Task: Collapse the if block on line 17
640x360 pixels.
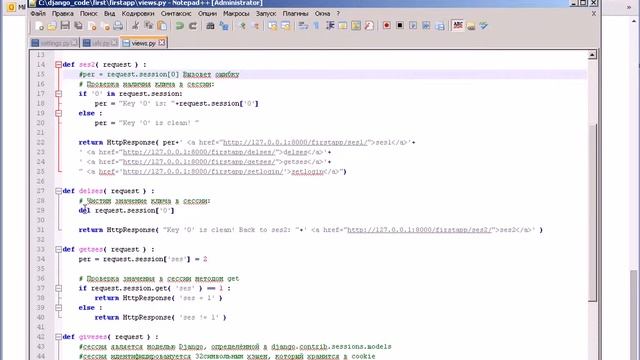Action: coord(58,94)
